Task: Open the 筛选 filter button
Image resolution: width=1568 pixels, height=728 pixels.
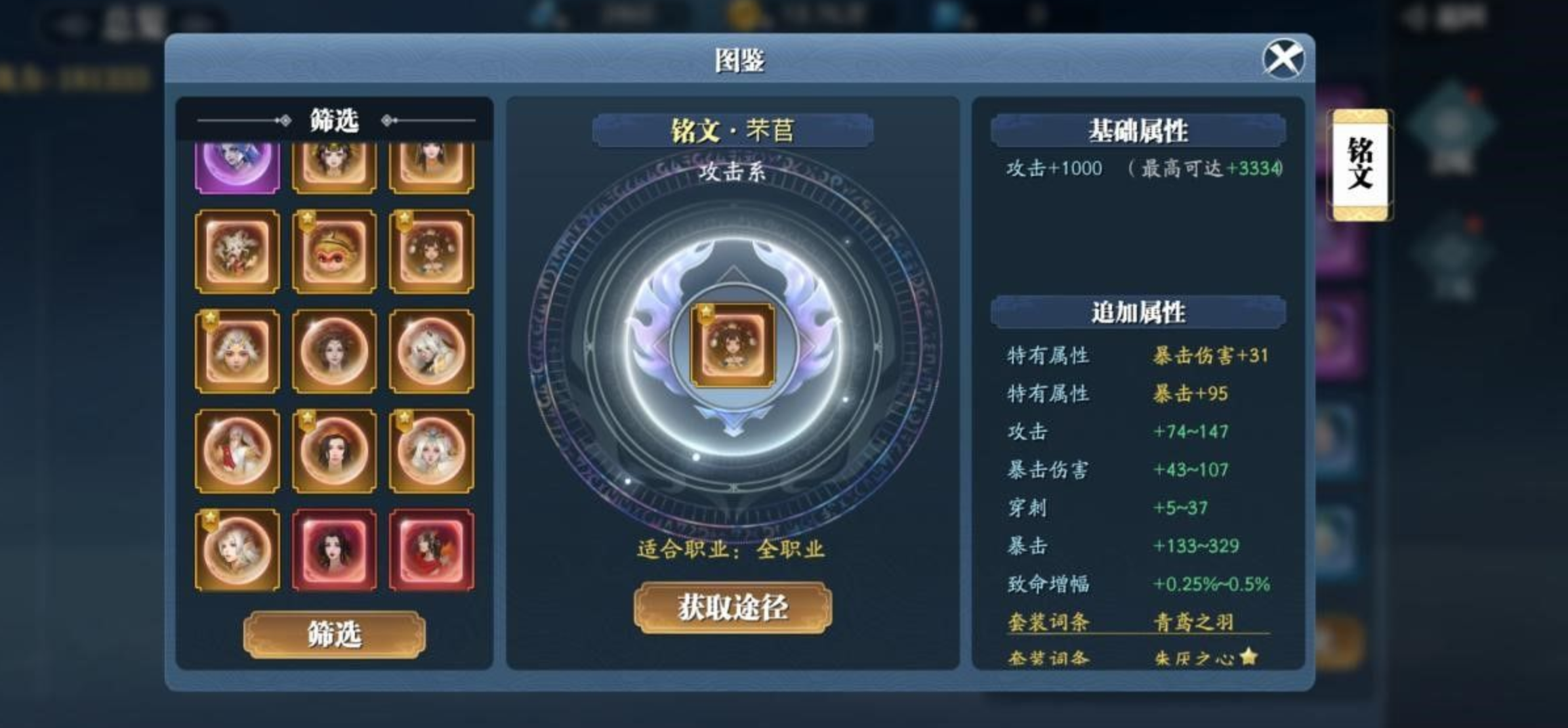Action: [x=335, y=634]
